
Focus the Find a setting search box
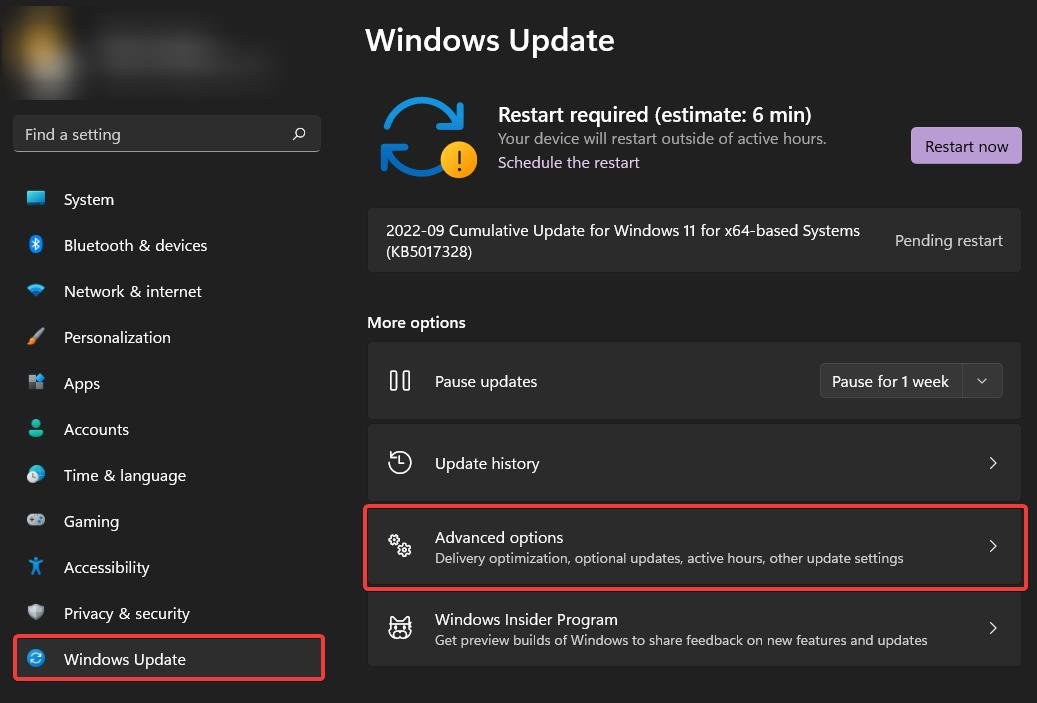point(167,134)
